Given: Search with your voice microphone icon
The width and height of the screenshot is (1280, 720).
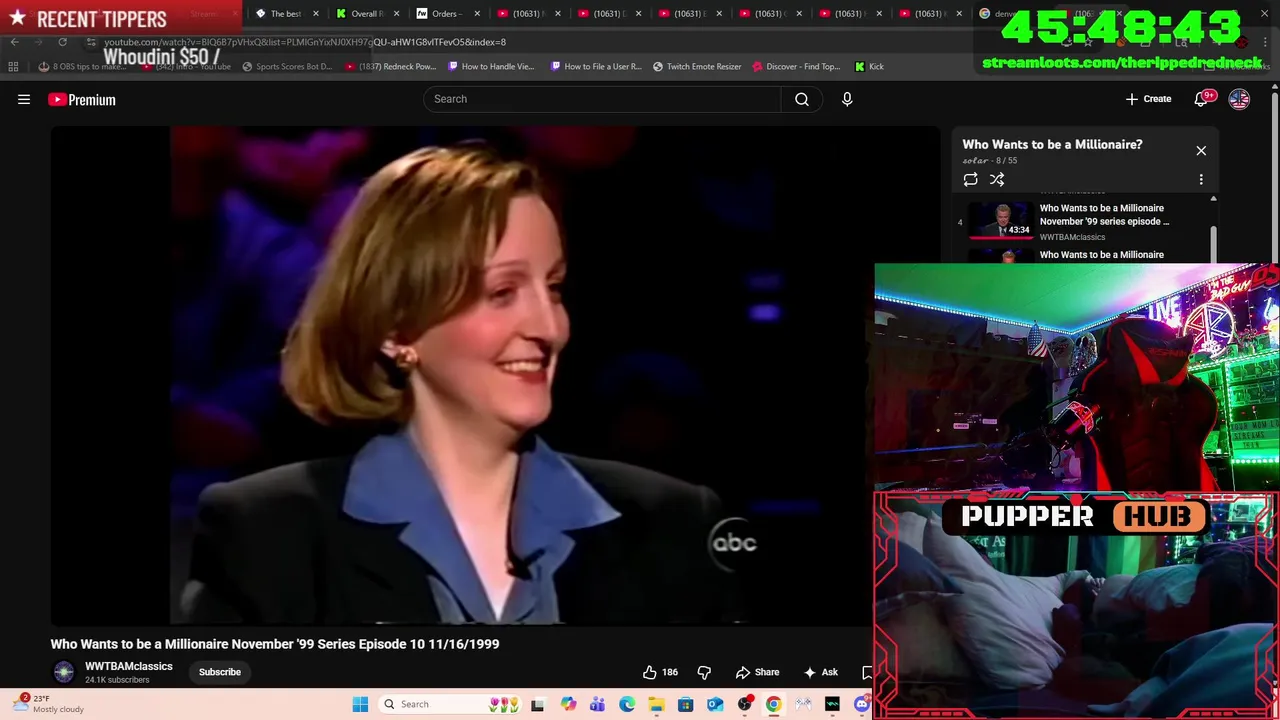Looking at the screenshot, I should pos(847,99).
